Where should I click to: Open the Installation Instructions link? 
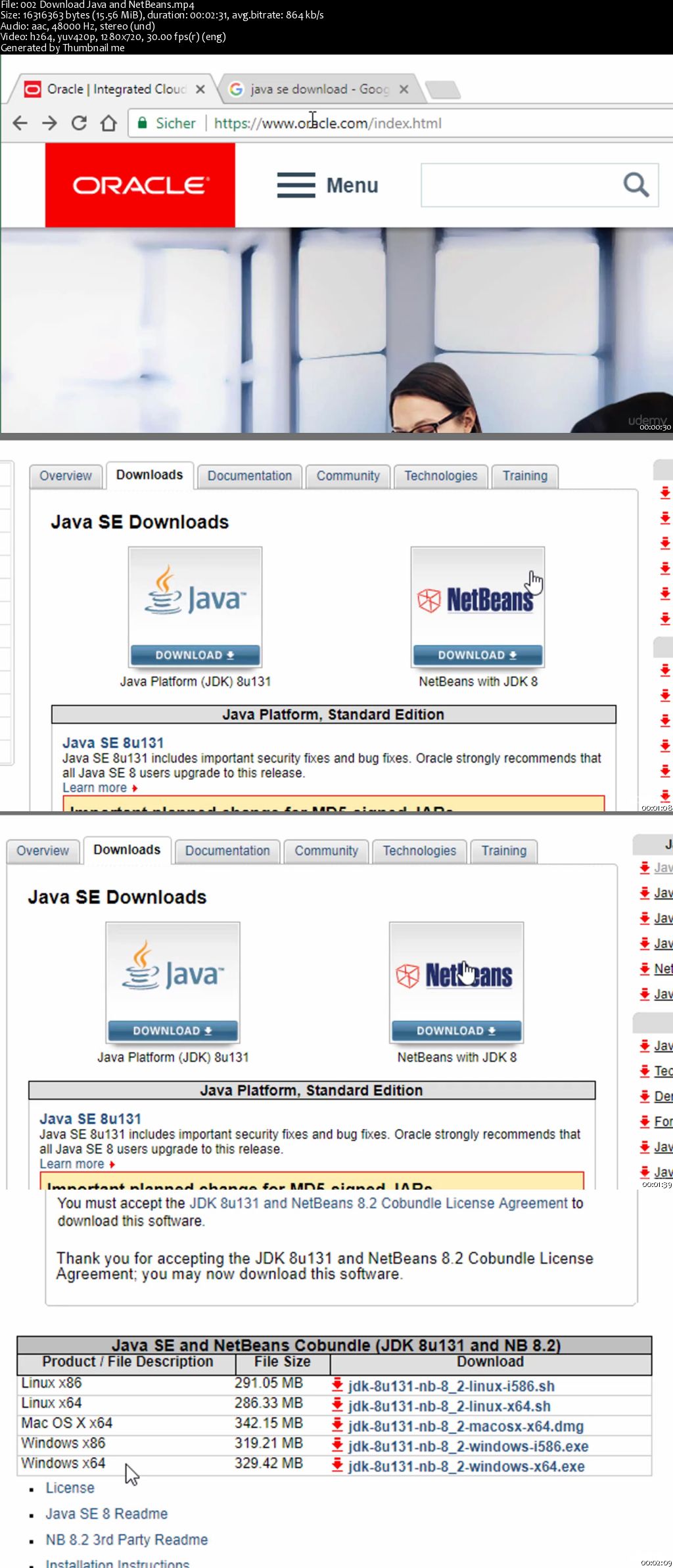click(118, 1563)
